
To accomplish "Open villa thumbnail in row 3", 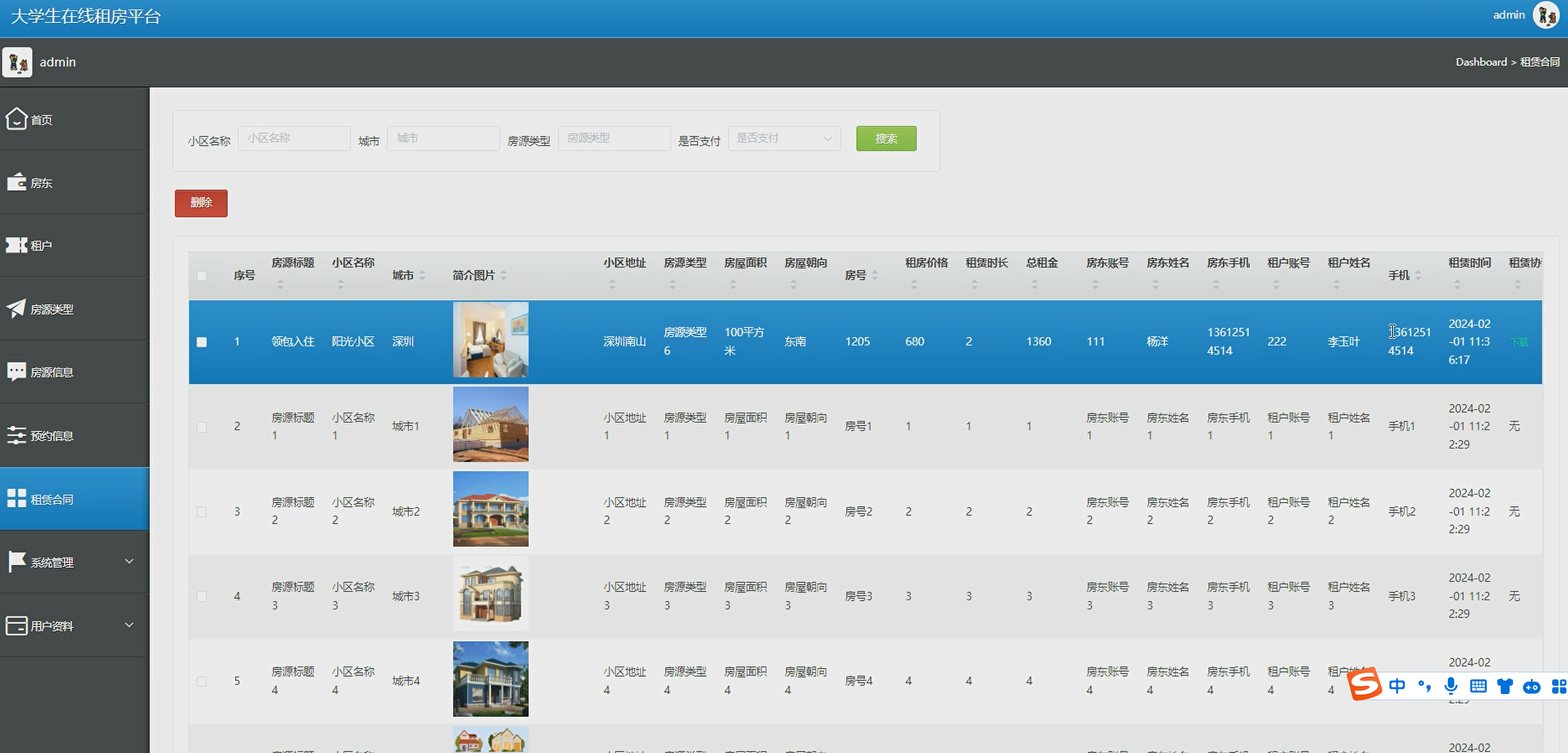I will 490,509.
